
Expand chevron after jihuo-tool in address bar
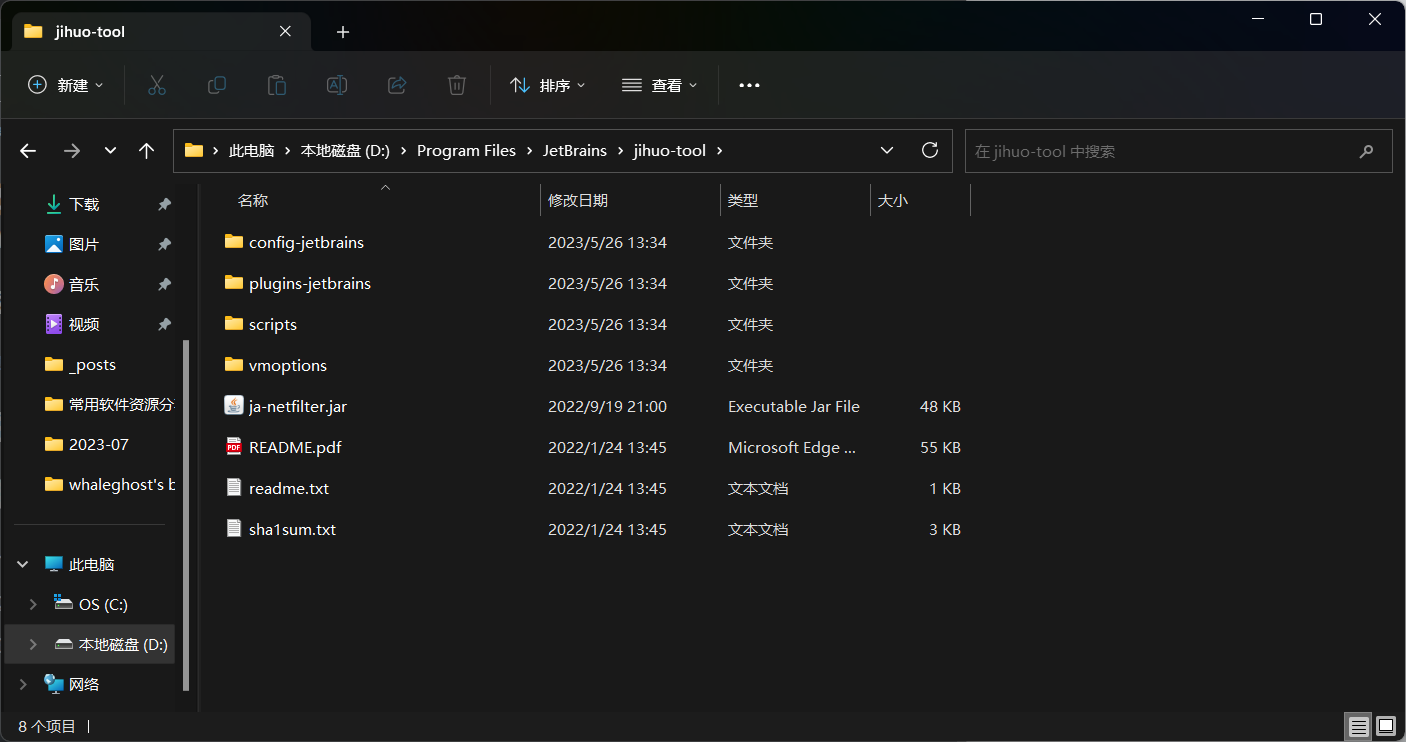click(719, 151)
